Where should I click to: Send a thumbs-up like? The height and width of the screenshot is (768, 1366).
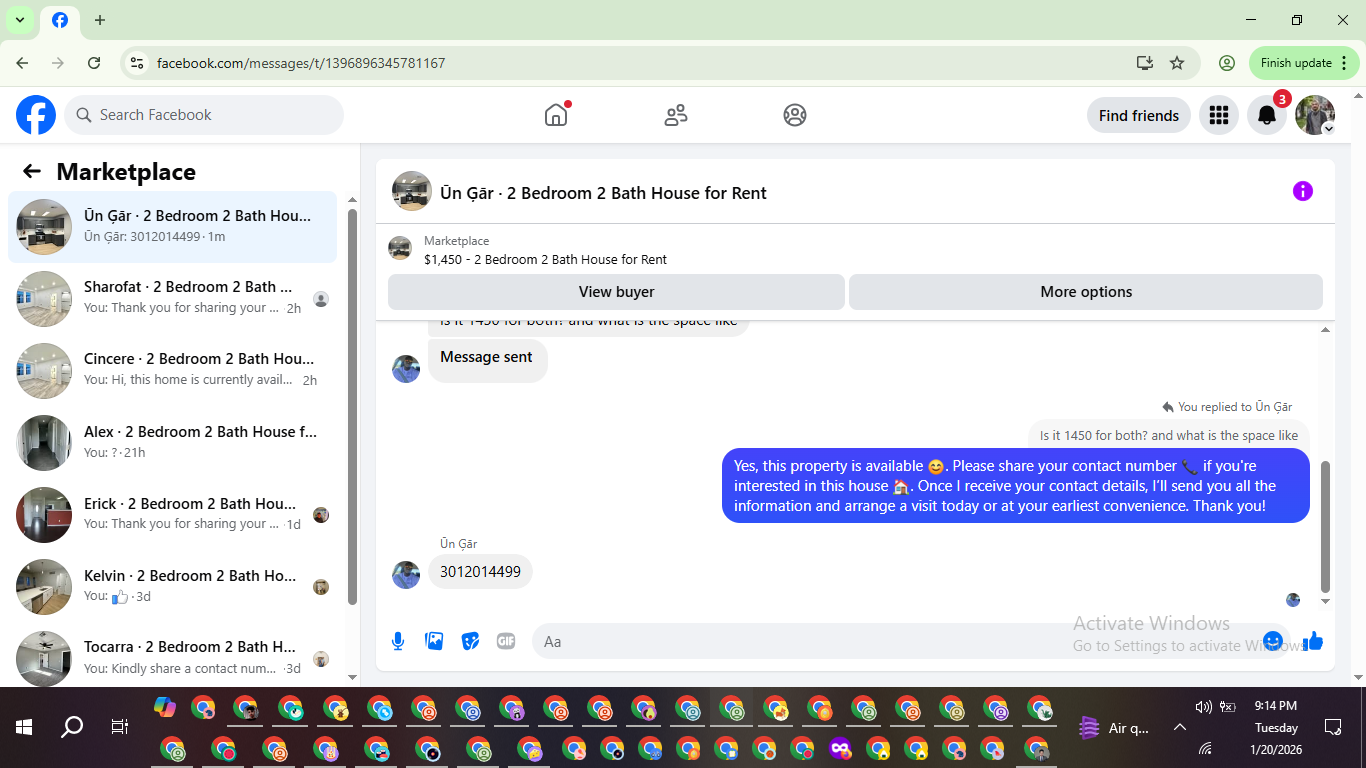coord(1313,641)
